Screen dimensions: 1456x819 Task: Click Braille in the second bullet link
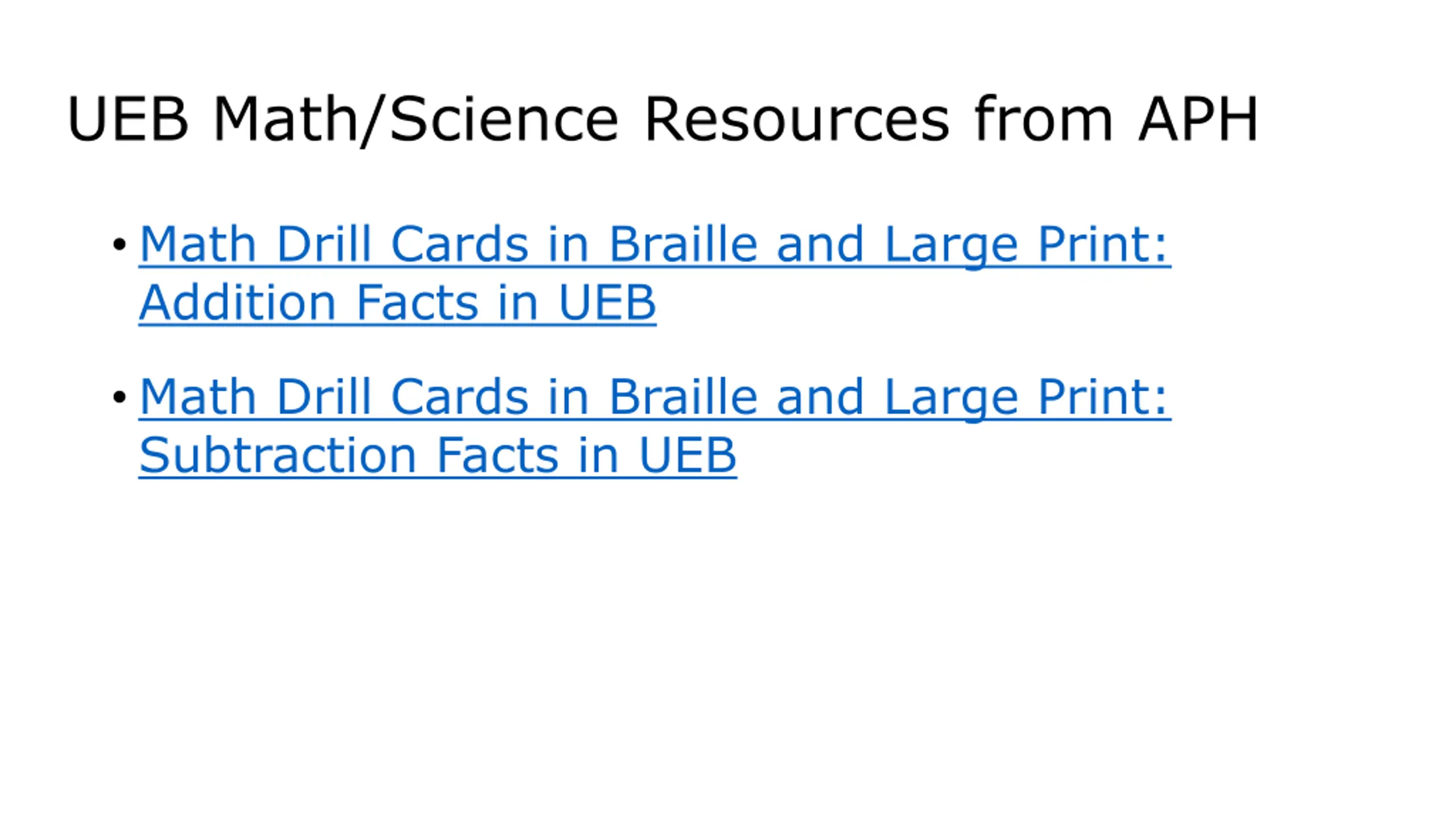[683, 397]
